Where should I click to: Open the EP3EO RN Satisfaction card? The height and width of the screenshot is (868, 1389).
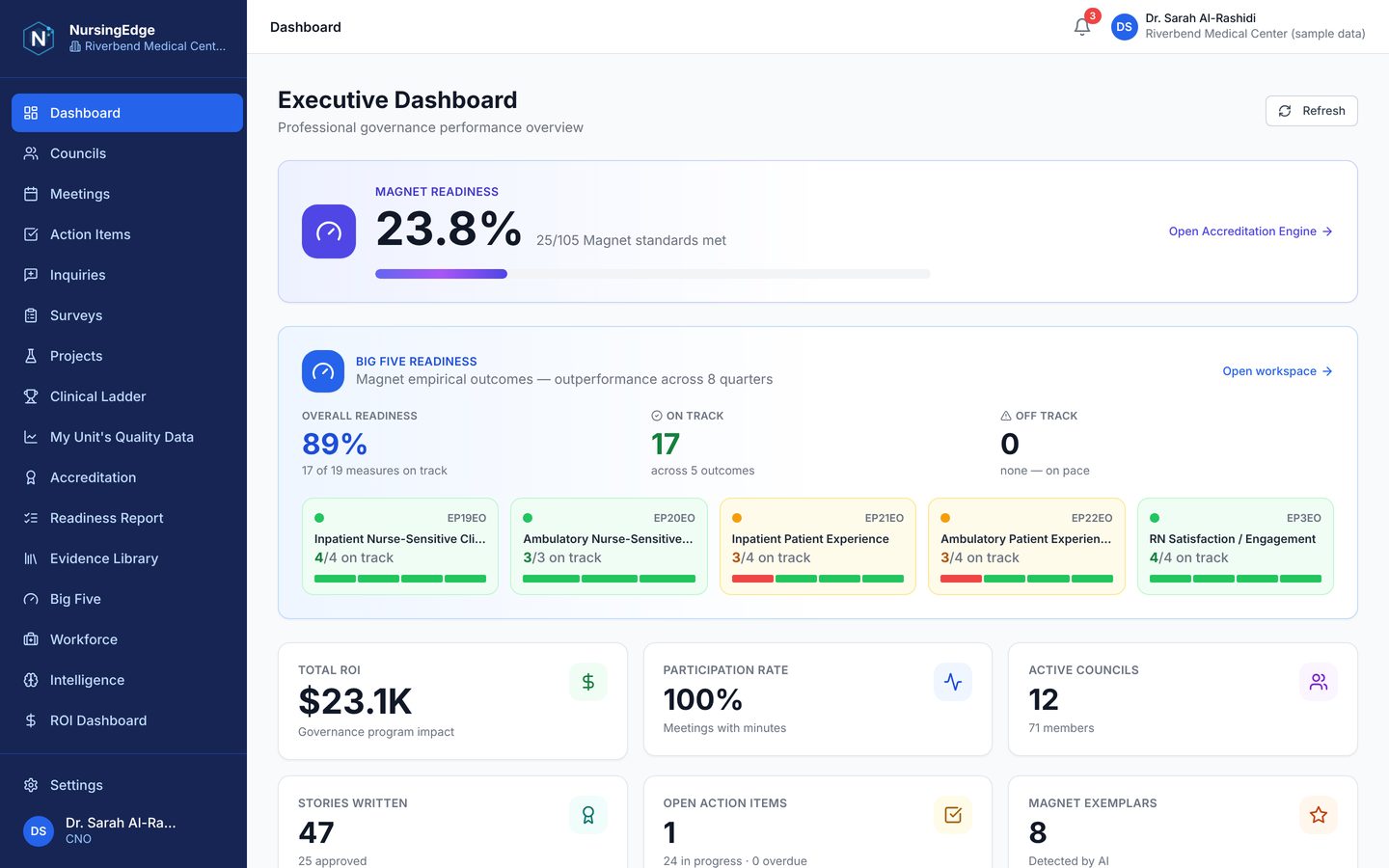[x=1236, y=546]
